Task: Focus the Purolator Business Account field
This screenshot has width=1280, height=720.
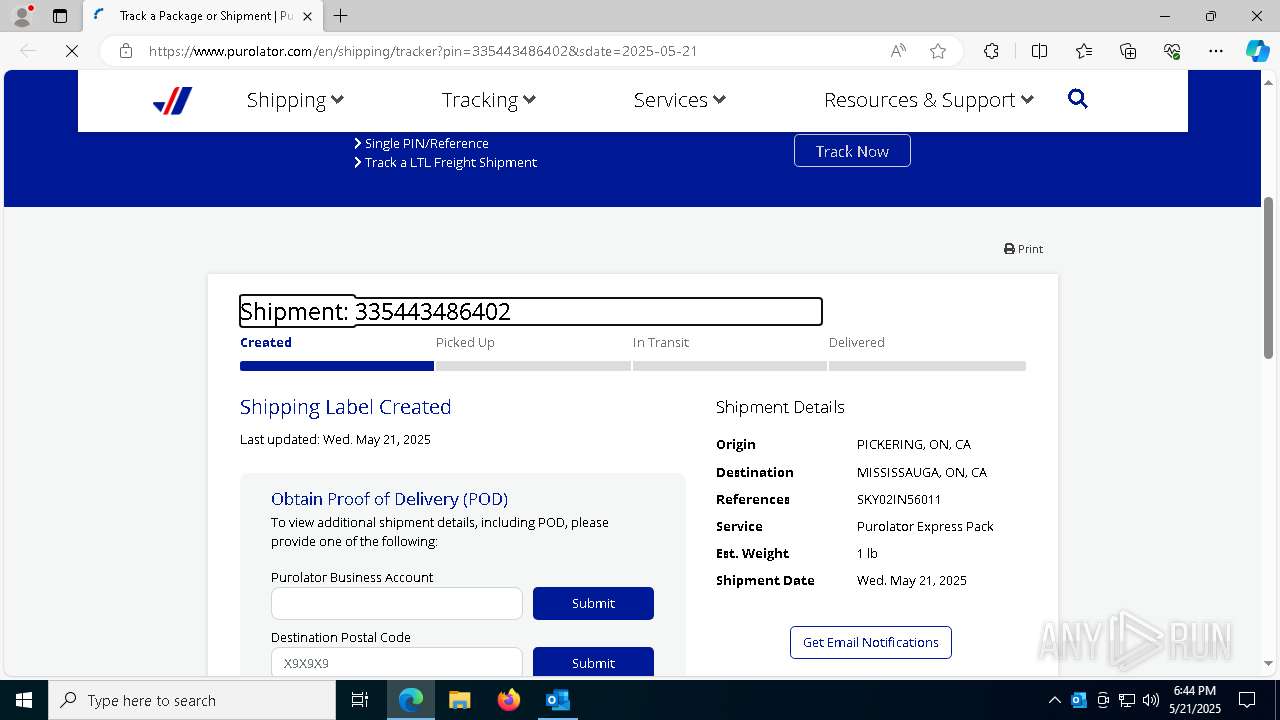Action: 397,603
